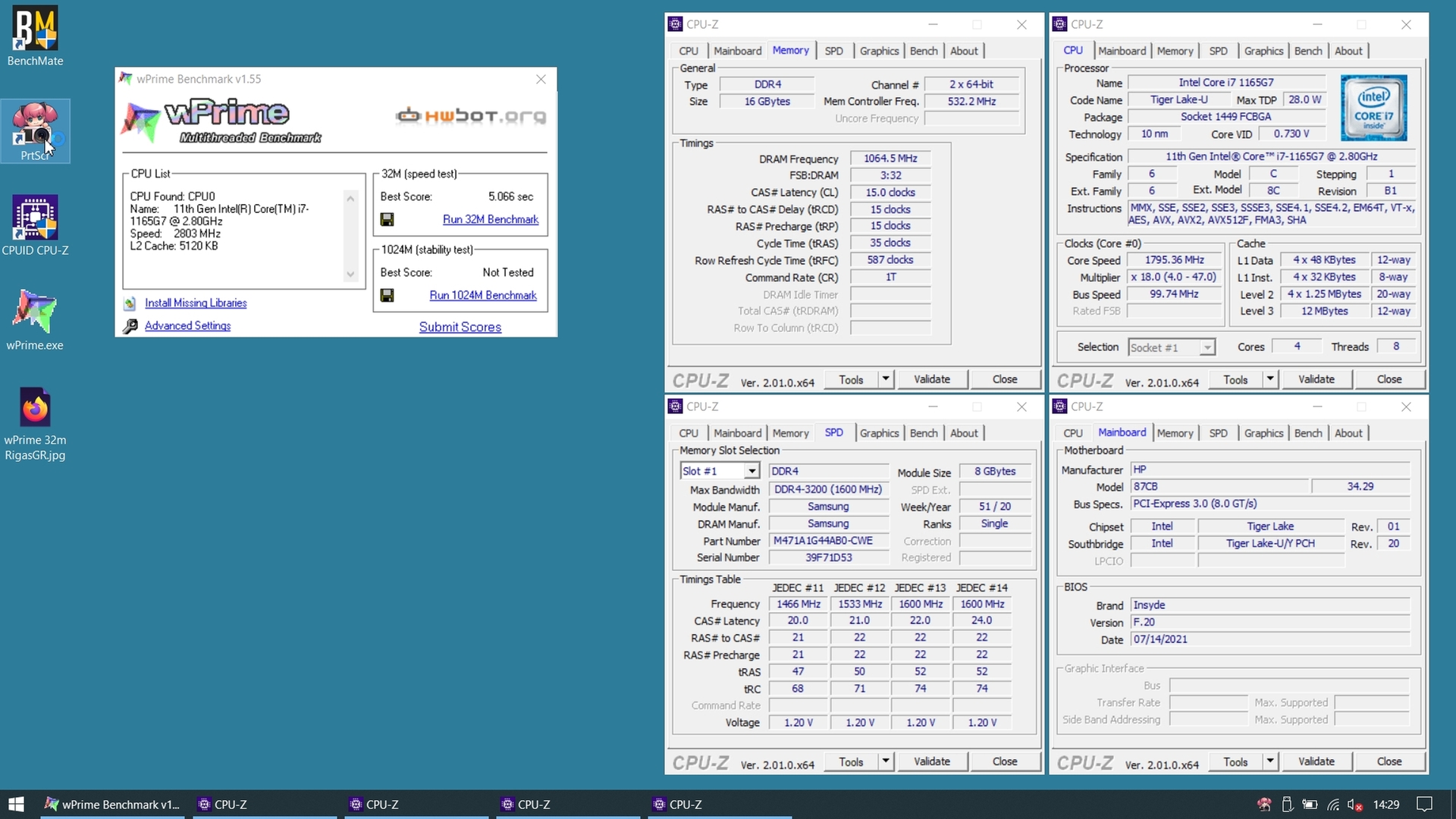Open the notification center icon

click(1425, 805)
